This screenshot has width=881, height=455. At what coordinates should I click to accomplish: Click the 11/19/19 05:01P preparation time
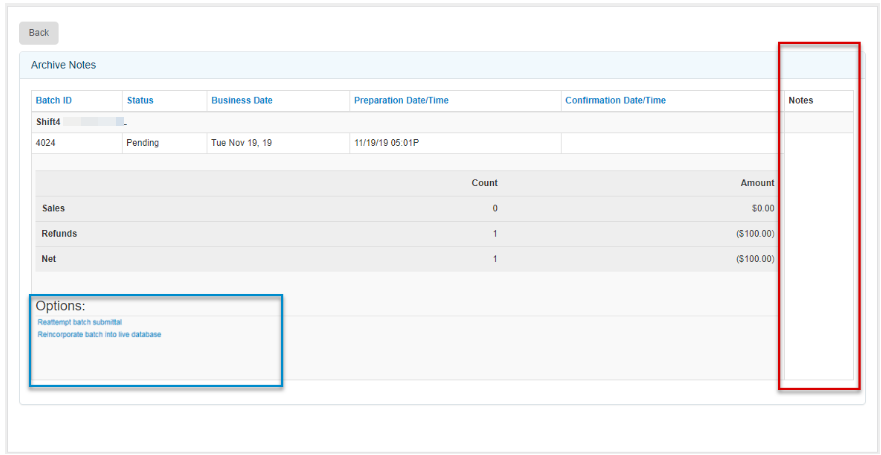click(387, 143)
